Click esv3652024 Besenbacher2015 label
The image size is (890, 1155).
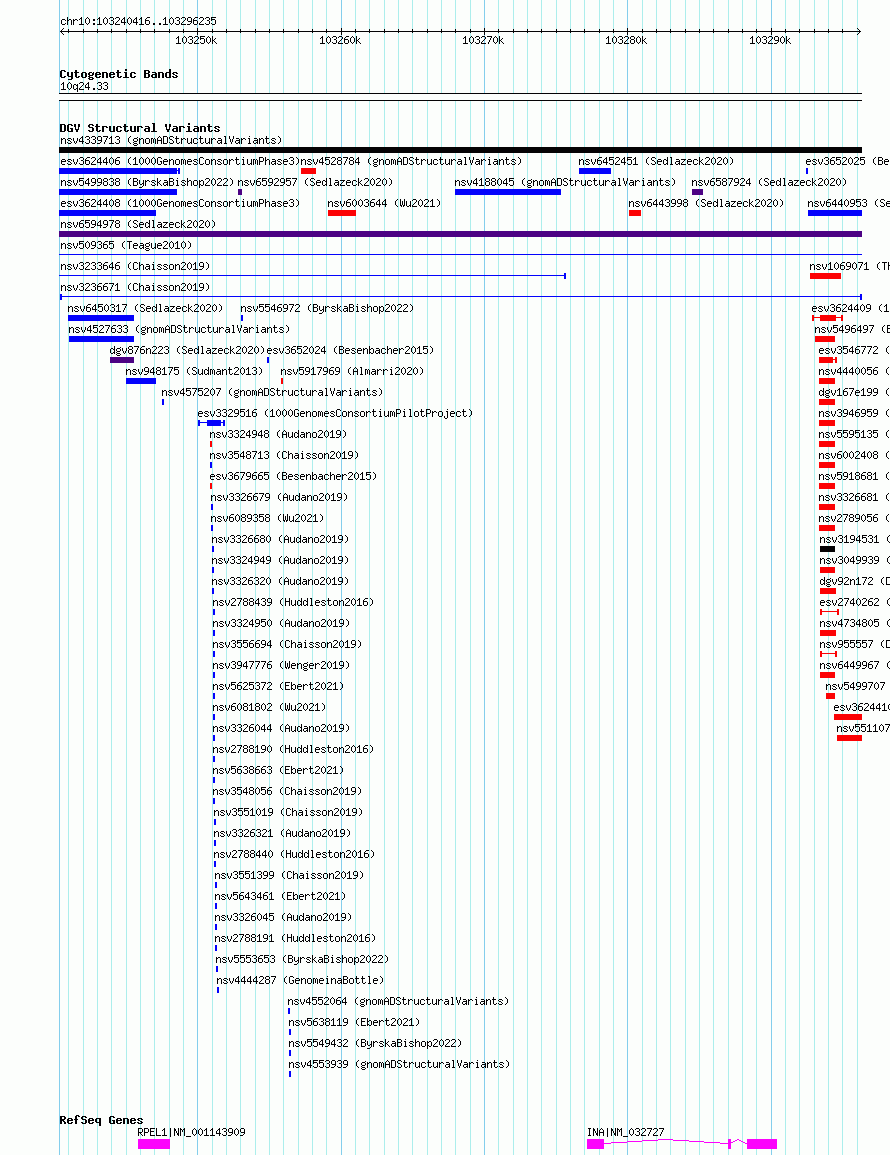click(350, 350)
